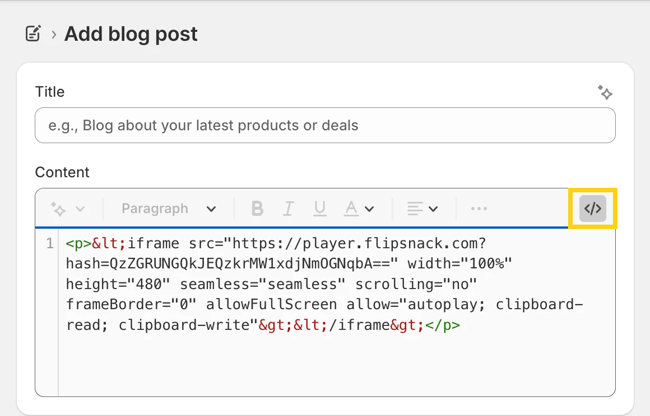The height and width of the screenshot is (416, 650).
Task: Click the AI magic icon in Content toolbar
Action: (58, 209)
